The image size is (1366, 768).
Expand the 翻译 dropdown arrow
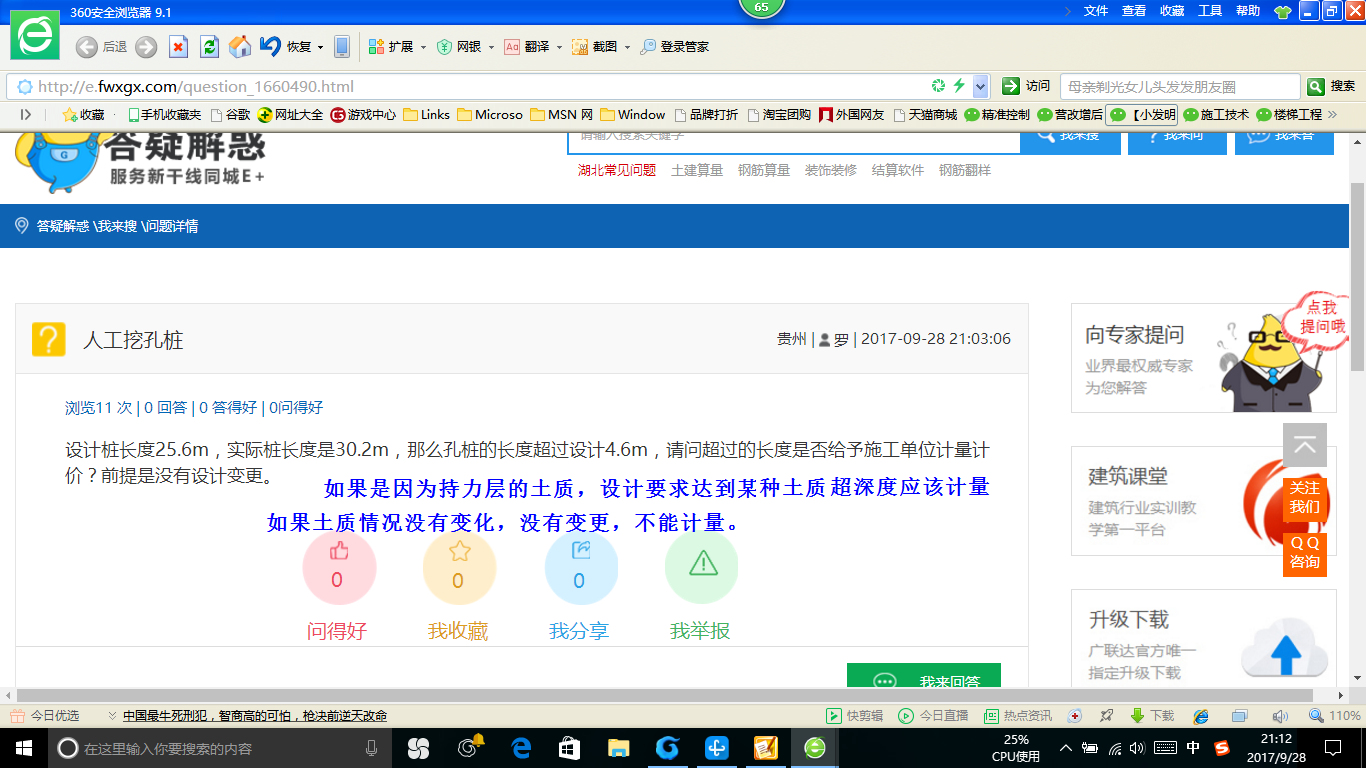click(559, 47)
